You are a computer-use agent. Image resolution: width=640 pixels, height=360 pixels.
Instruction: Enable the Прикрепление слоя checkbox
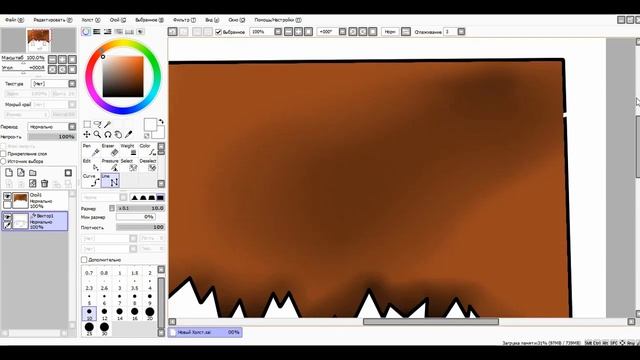pyautogui.click(x=4, y=153)
